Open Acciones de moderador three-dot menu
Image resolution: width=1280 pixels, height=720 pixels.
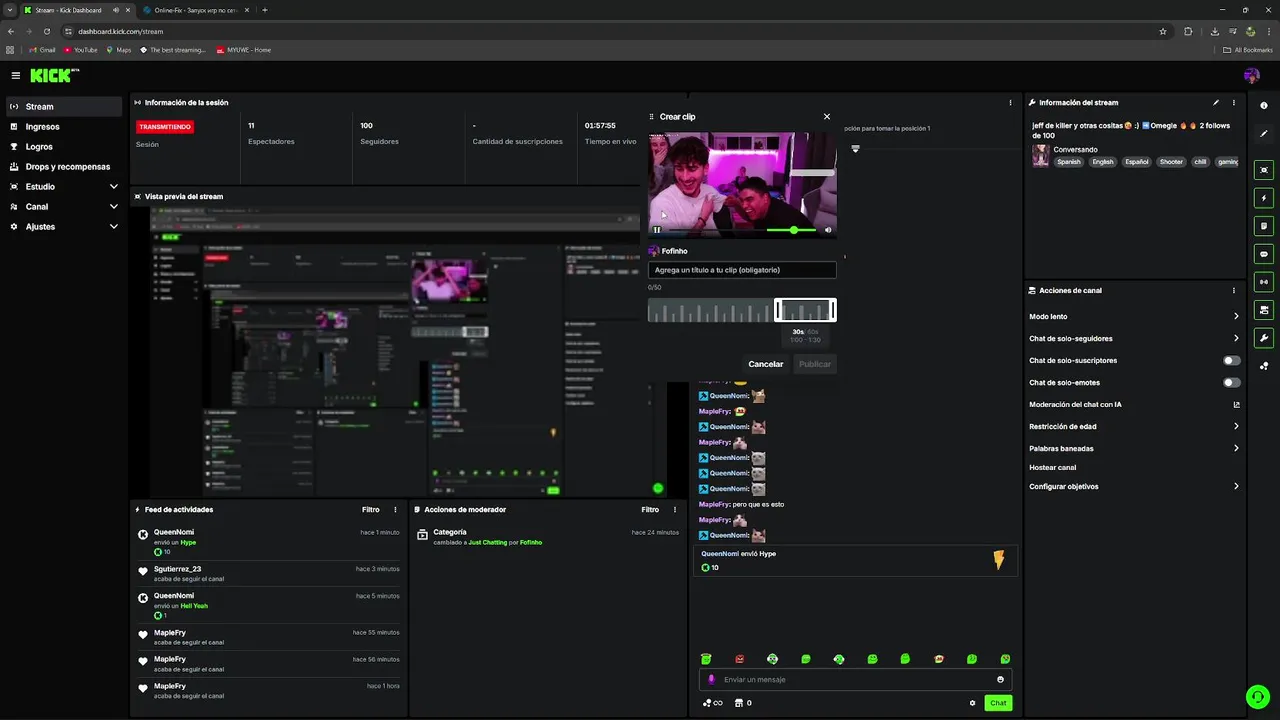pyautogui.click(x=675, y=510)
